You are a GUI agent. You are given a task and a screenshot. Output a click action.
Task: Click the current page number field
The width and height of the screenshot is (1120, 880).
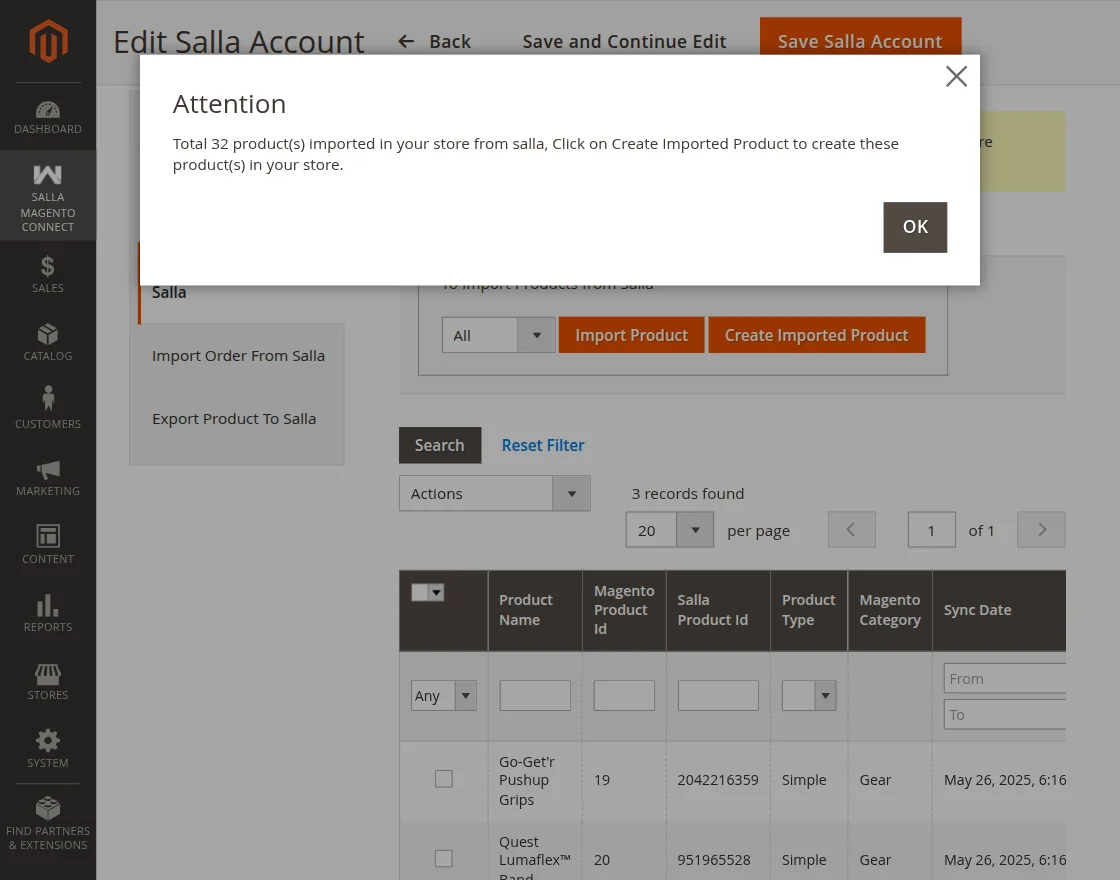[931, 530]
